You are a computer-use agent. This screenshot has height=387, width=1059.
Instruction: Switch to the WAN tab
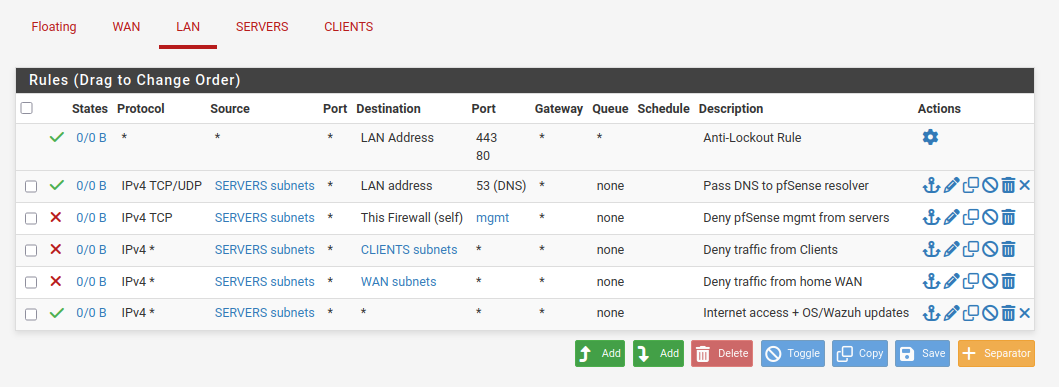point(126,27)
